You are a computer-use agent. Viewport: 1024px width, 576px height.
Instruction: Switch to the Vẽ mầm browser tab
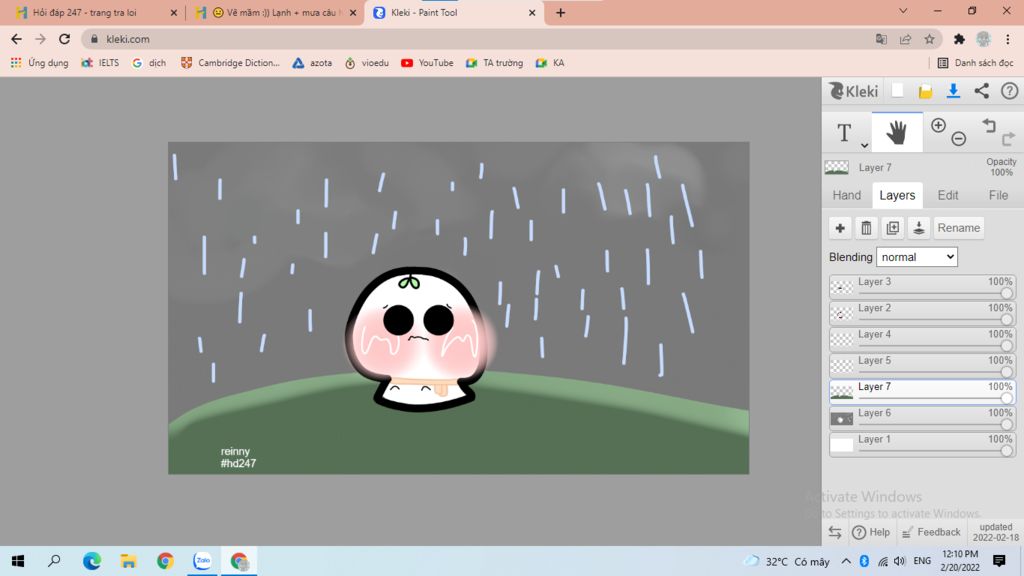coord(274,12)
